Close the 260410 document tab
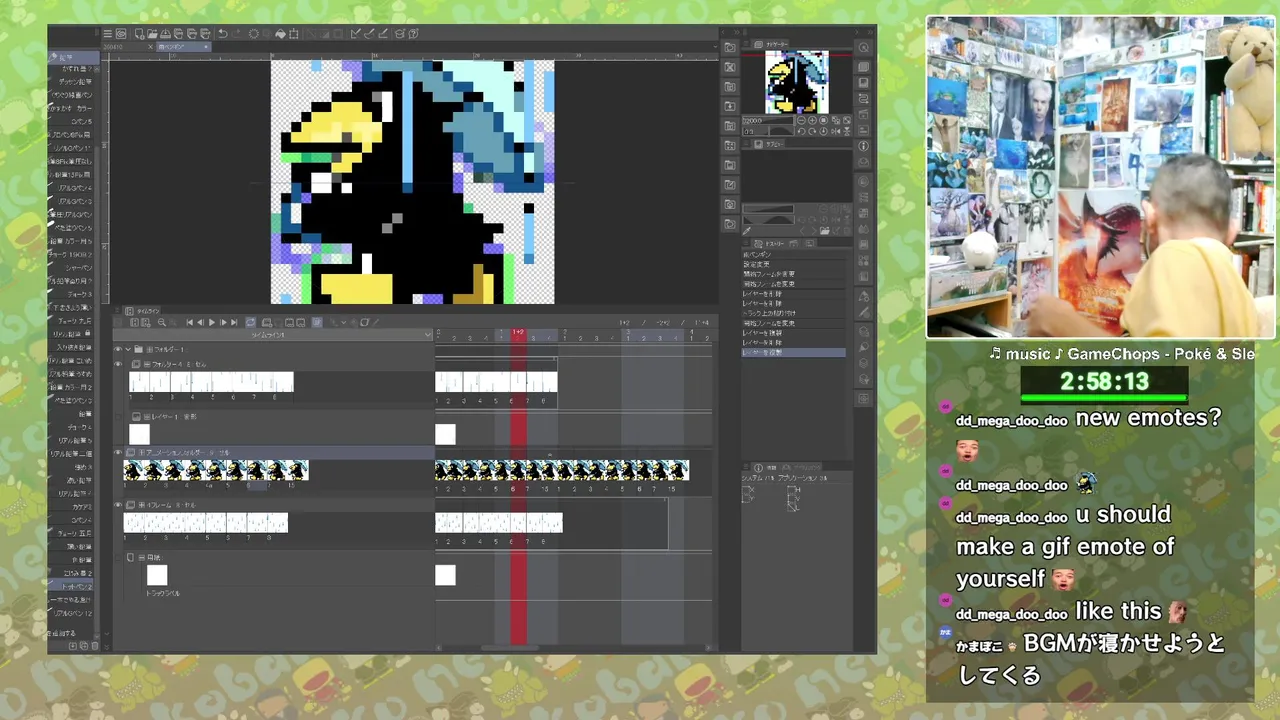This screenshot has height=720, width=1280. coord(150,47)
